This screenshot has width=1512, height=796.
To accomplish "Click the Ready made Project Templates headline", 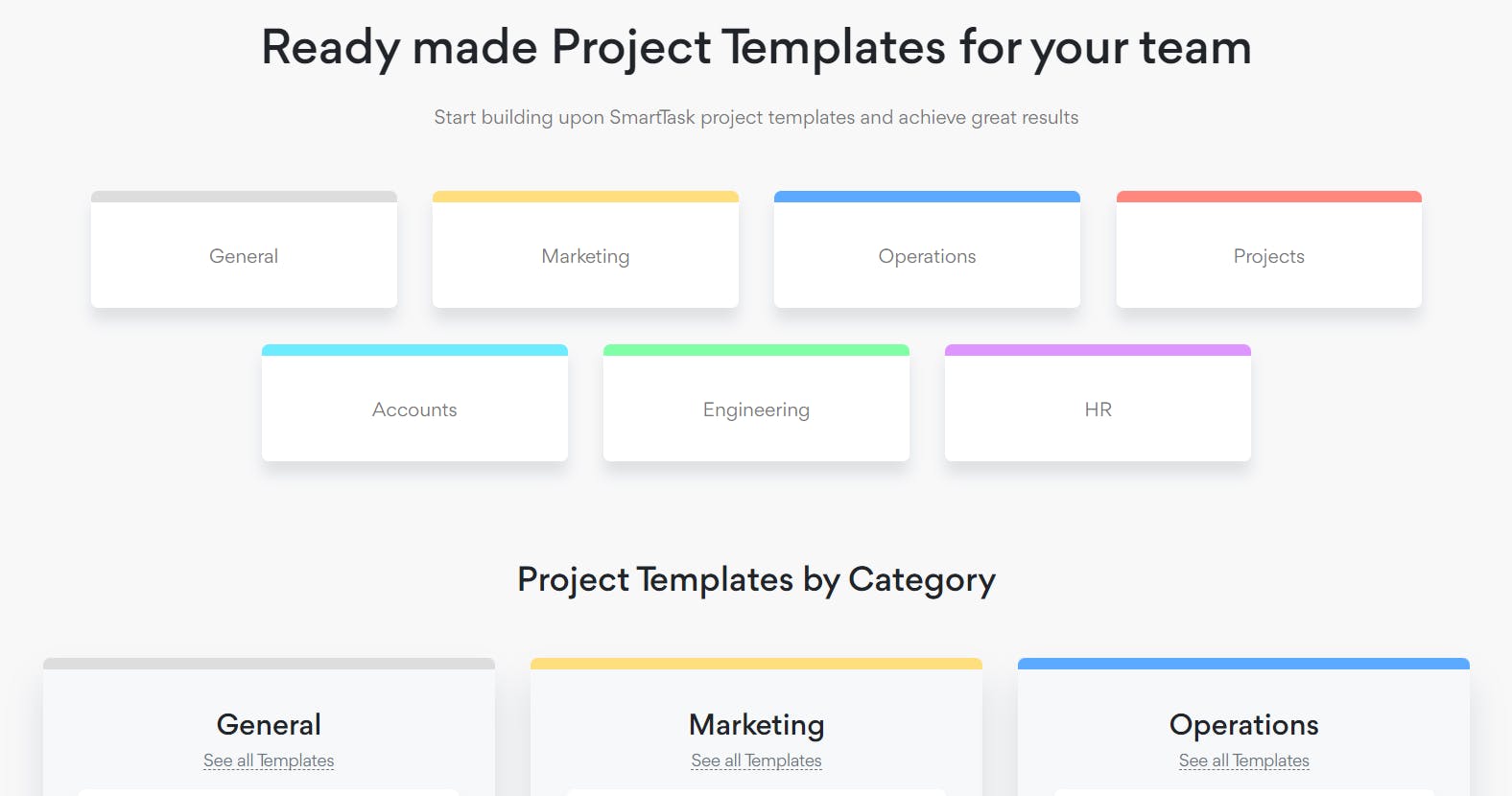I will pyautogui.click(x=756, y=48).
